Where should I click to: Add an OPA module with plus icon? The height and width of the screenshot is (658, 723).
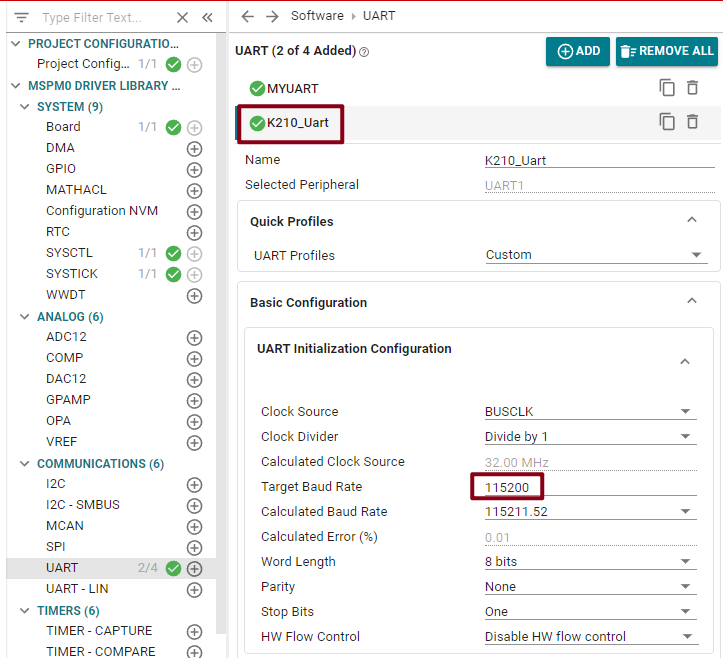pos(194,422)
